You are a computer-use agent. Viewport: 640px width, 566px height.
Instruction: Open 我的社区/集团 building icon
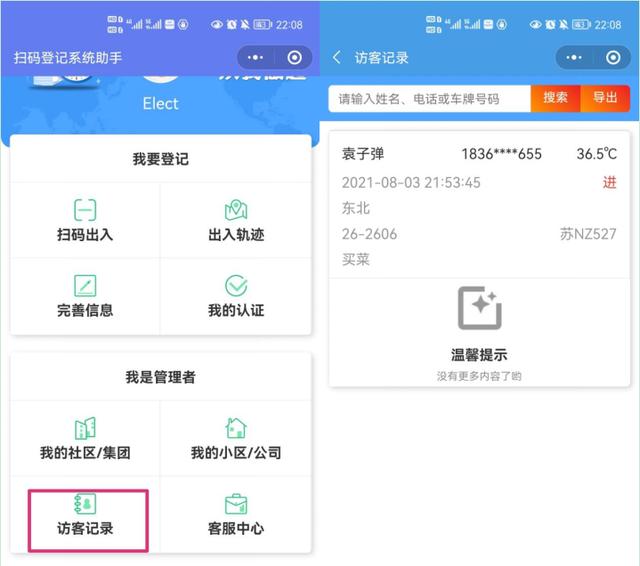click(x=85, y=428)
